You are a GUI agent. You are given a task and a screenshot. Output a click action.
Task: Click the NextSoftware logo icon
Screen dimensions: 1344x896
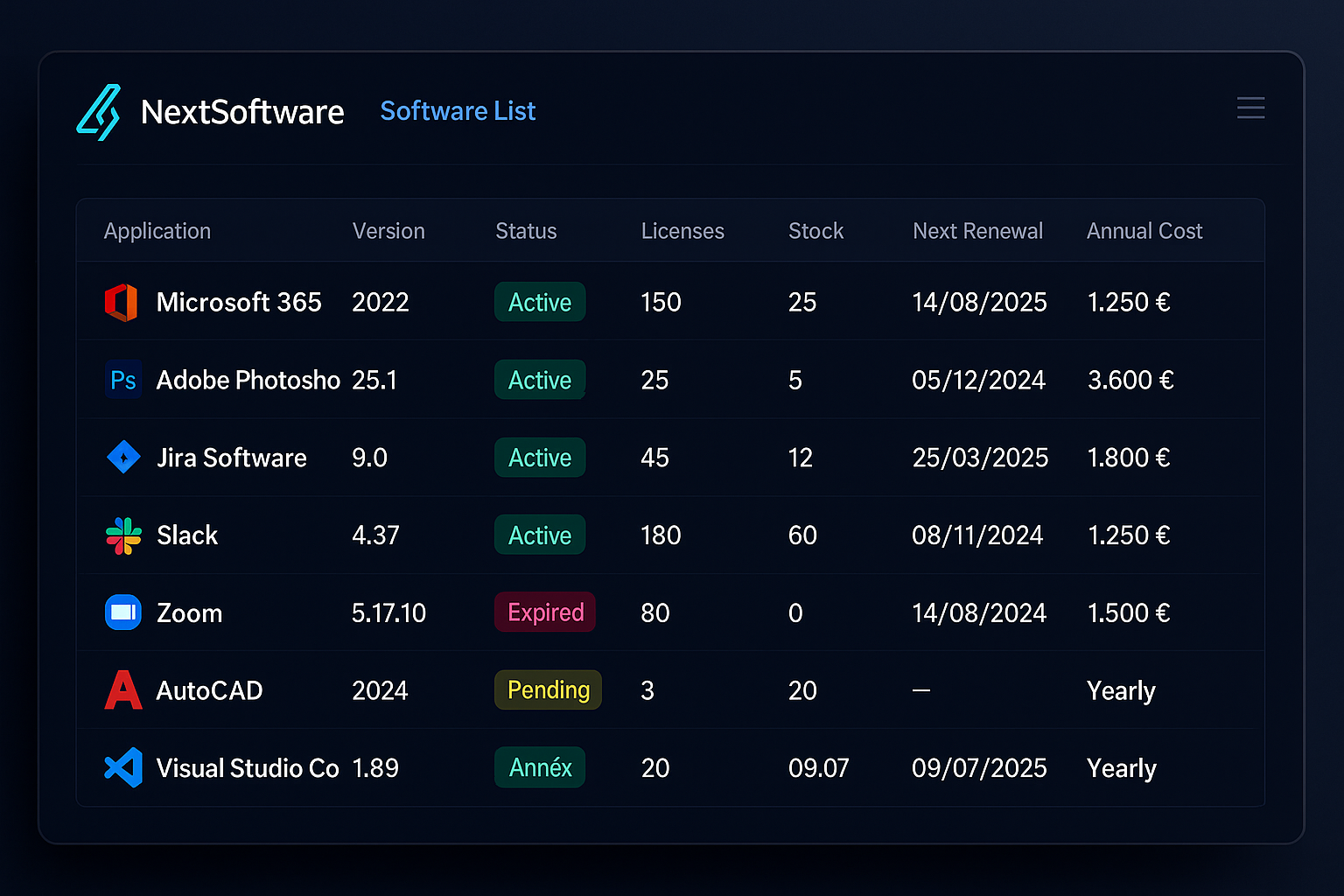point(98,112)
